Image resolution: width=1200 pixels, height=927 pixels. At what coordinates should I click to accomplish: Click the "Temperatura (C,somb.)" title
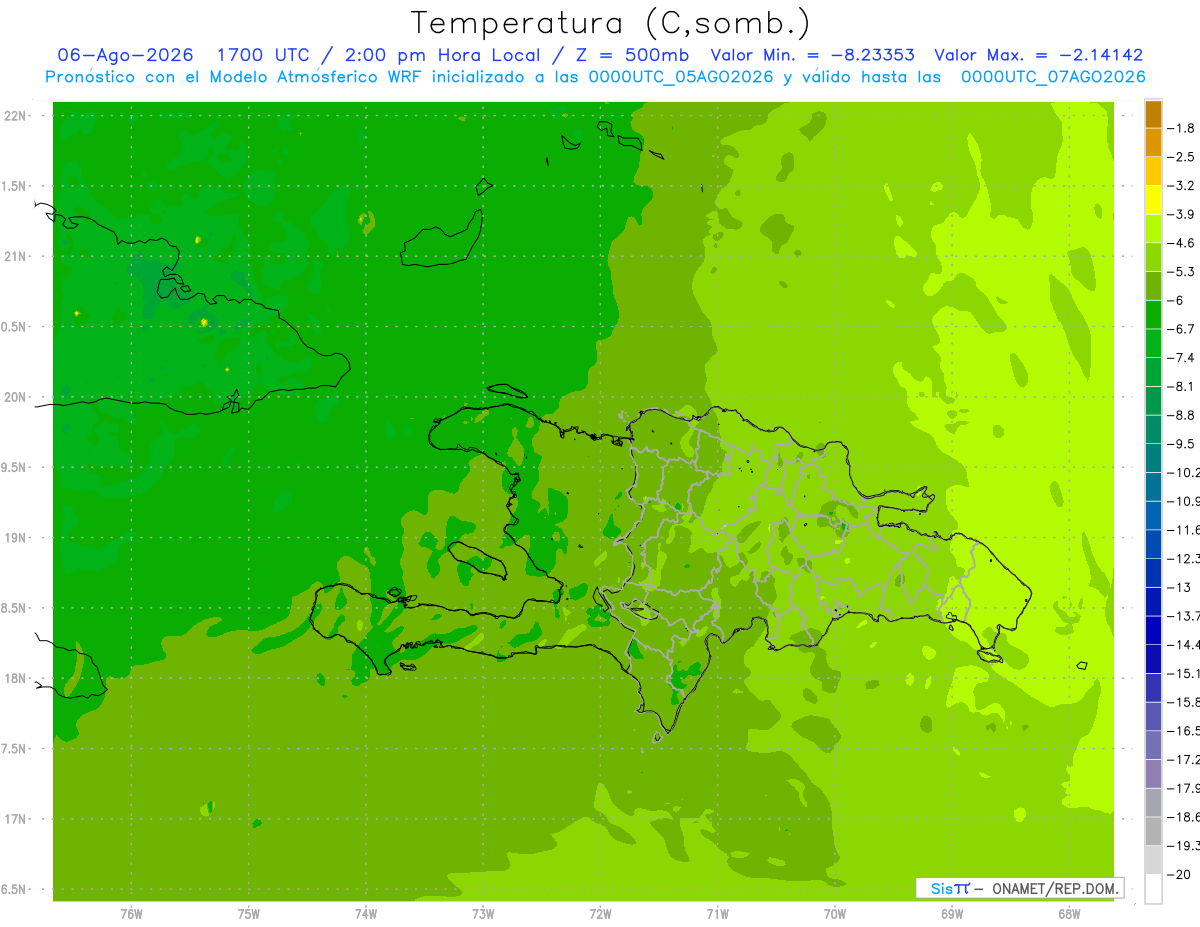(x=611, y=23)
